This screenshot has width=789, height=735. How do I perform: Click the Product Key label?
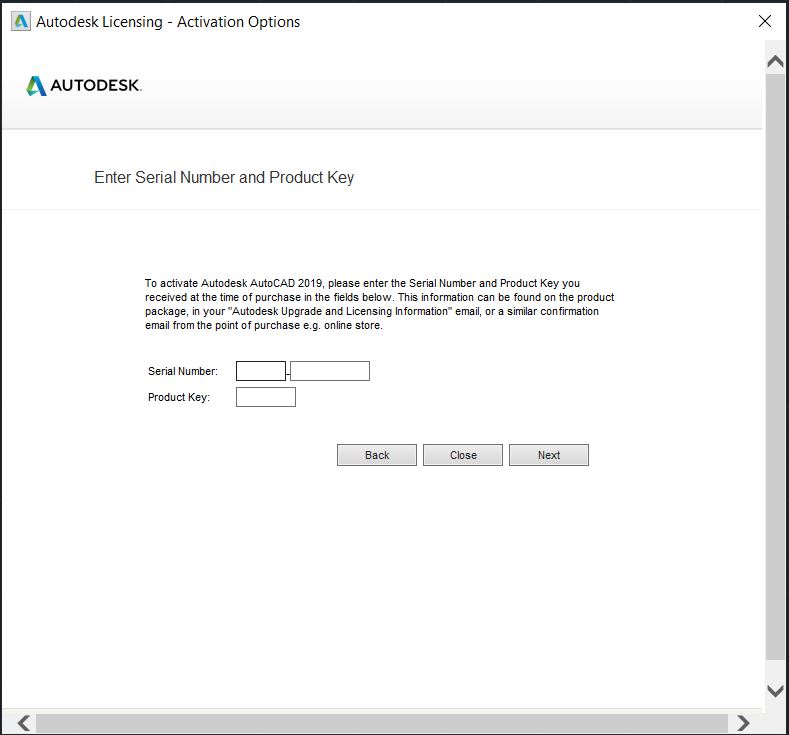(x=179, y=397)
